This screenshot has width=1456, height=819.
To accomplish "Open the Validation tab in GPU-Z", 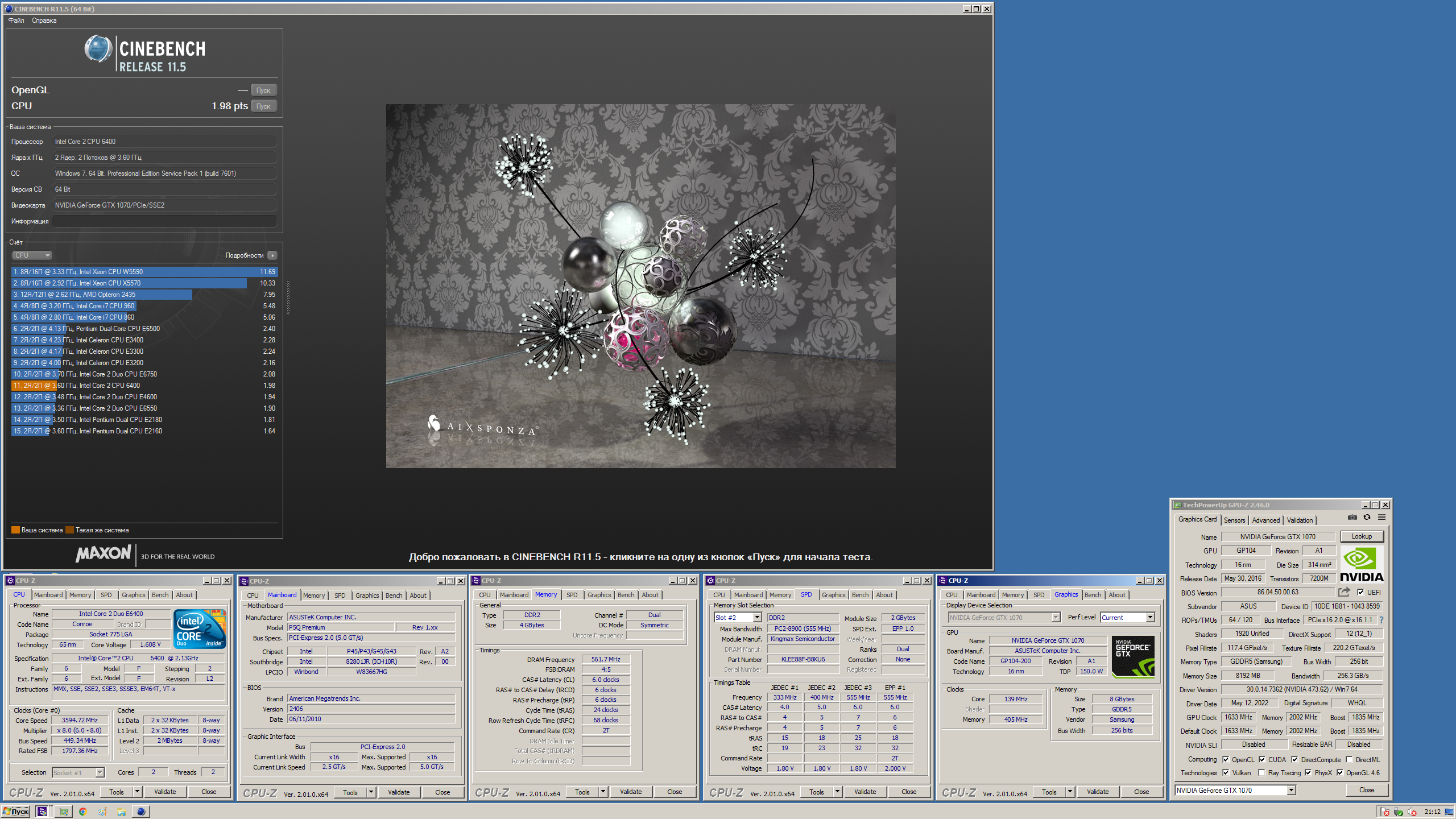I will (x=1300, y=520).
